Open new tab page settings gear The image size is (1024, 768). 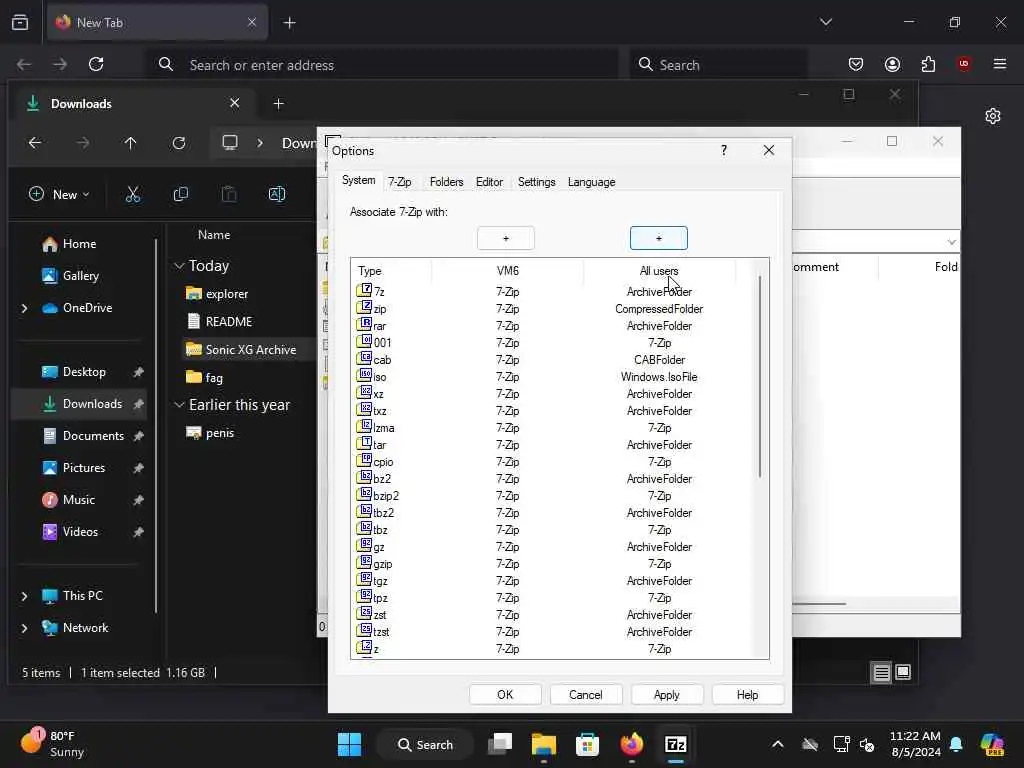[x=993, y=116]
